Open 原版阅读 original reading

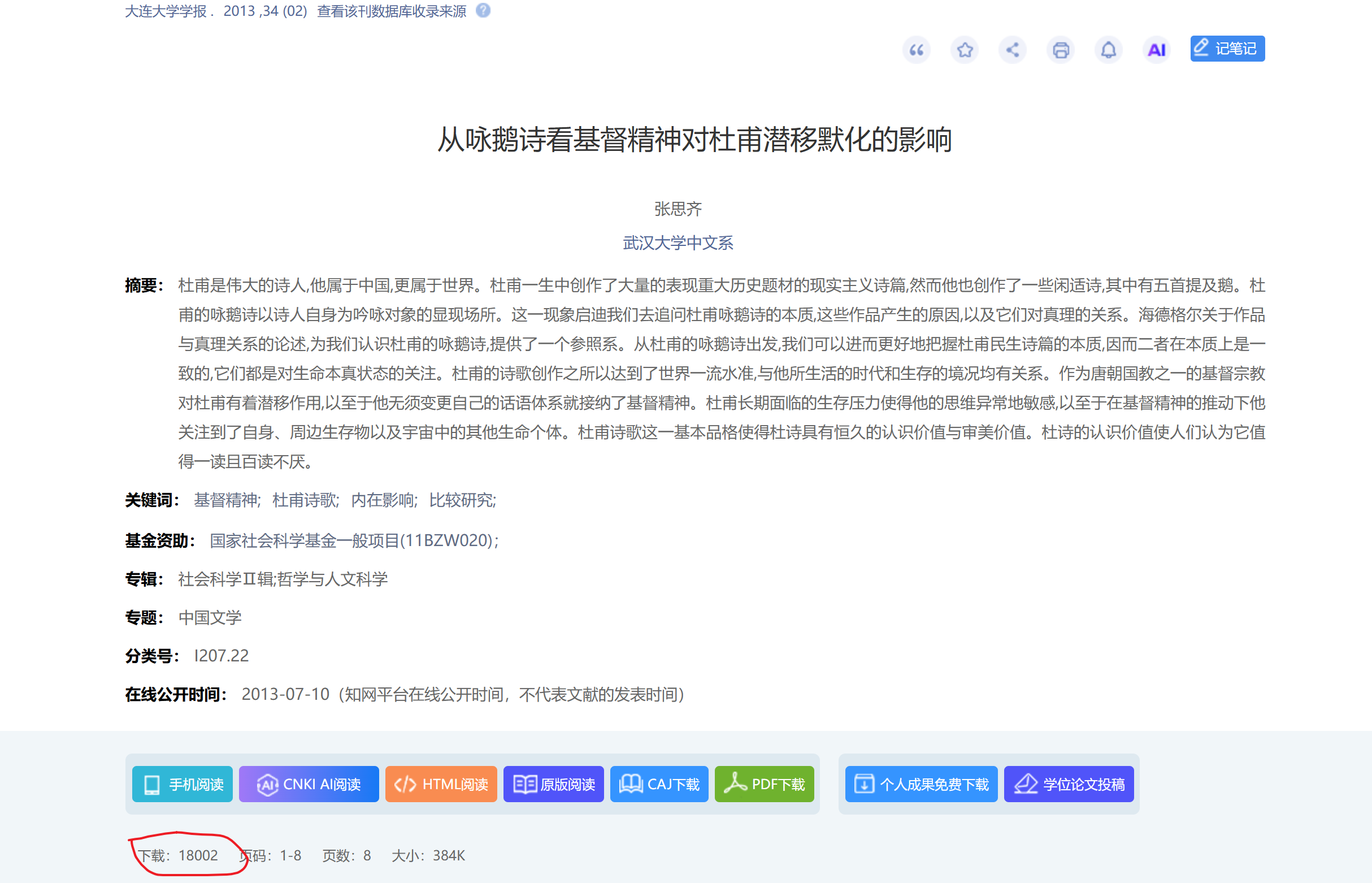553,784
